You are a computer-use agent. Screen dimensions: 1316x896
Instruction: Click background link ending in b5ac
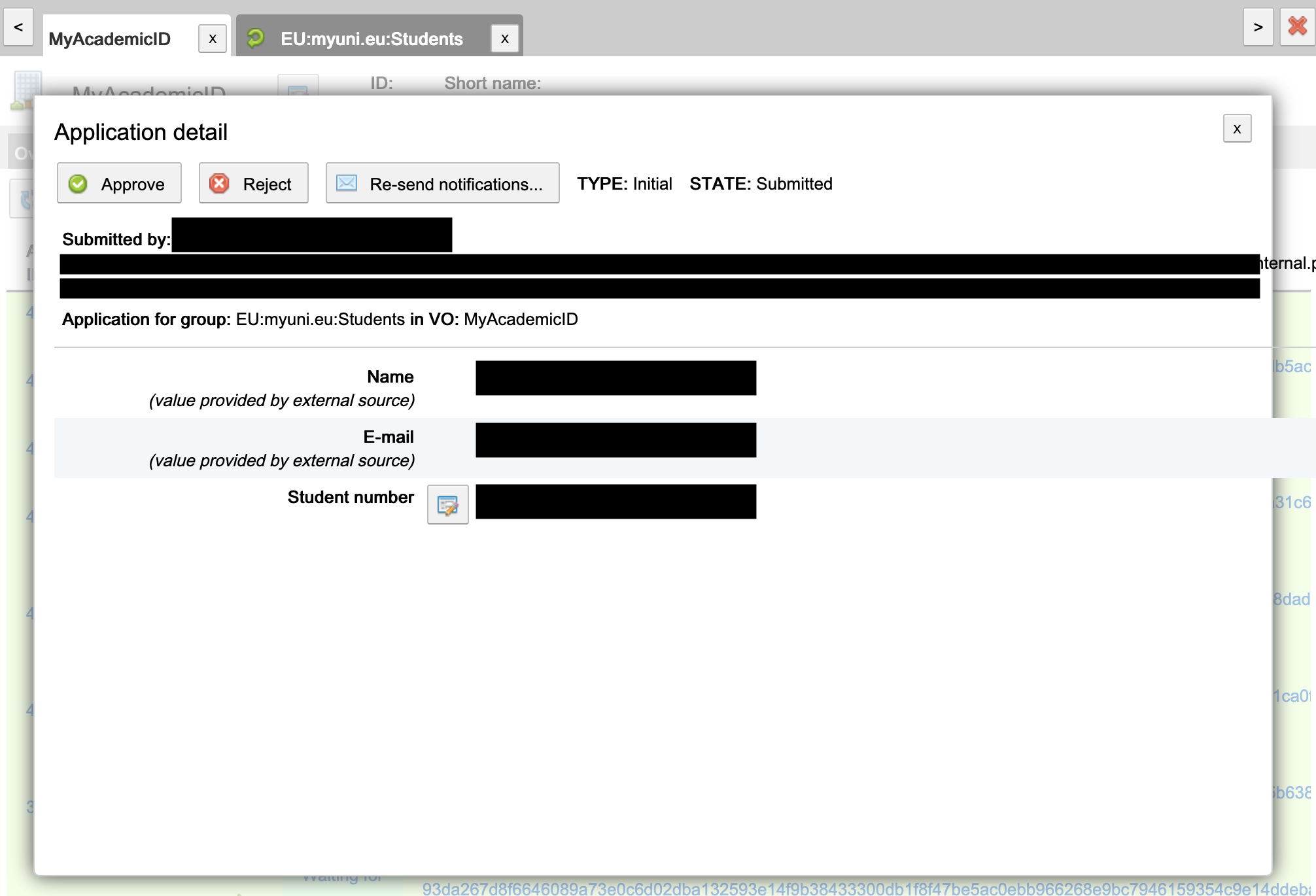pyautogui.click(x=1292, y=367)
